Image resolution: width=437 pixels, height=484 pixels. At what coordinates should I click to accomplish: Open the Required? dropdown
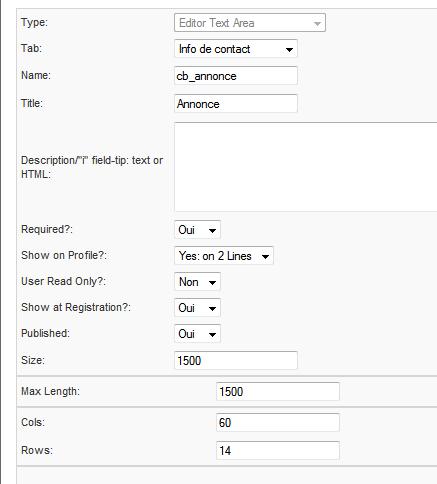[197, 230]
